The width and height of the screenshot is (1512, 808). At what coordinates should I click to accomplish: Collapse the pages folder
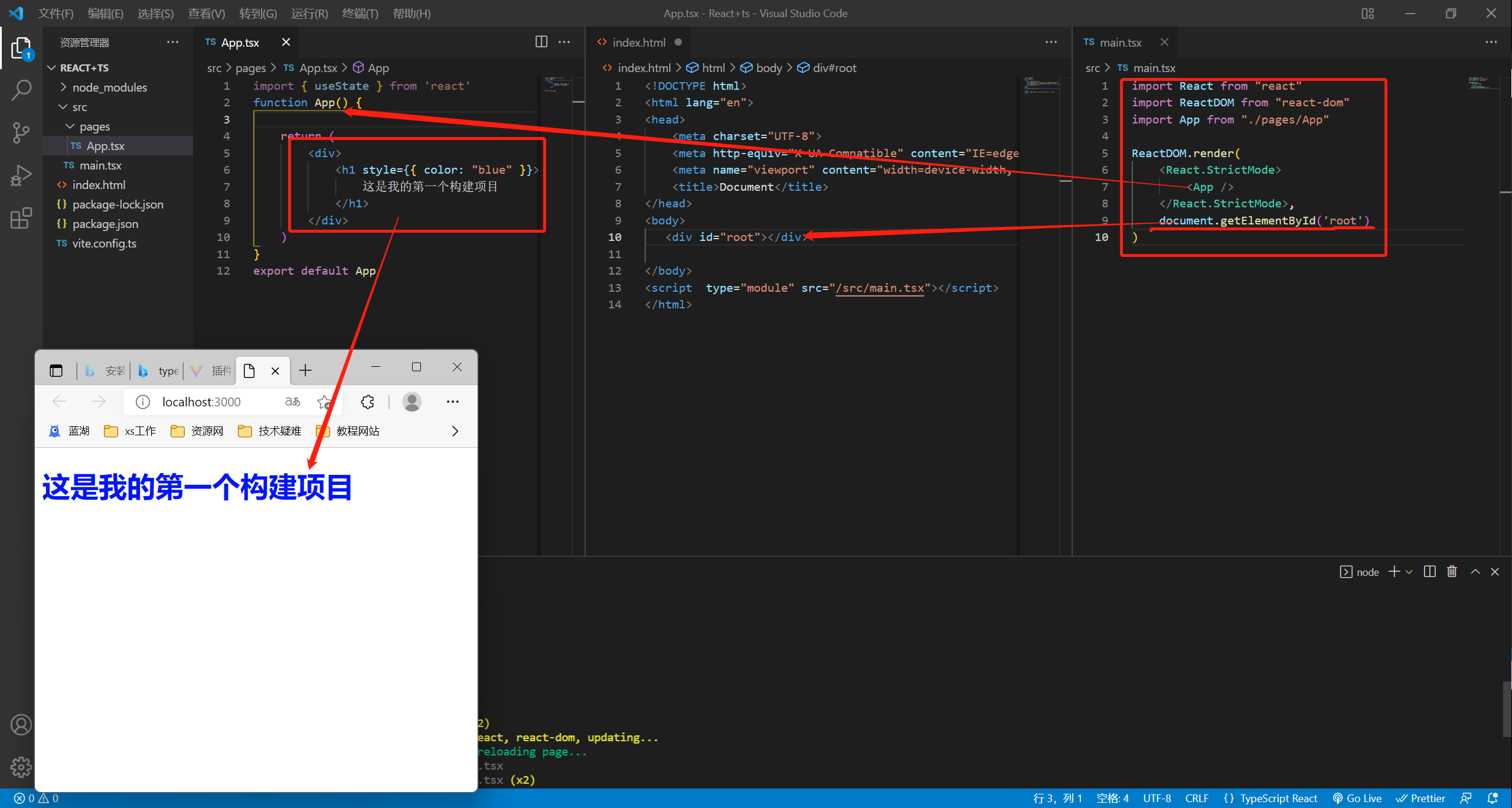(70, 126)
